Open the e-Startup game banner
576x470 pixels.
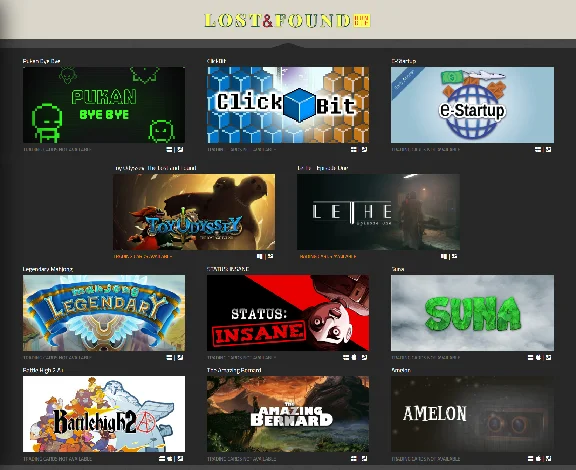472,105
